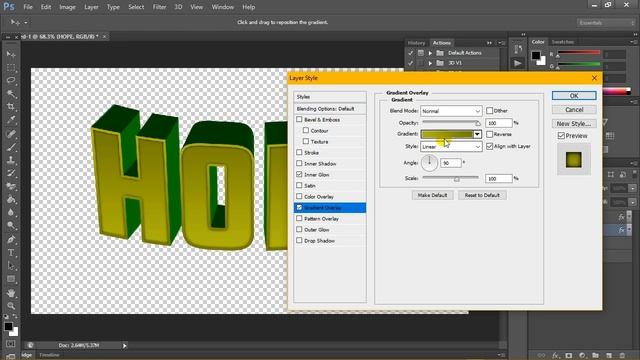640x360 pixels.
Task: Select the Move tool in toolbar
Action: coord(11,54)
